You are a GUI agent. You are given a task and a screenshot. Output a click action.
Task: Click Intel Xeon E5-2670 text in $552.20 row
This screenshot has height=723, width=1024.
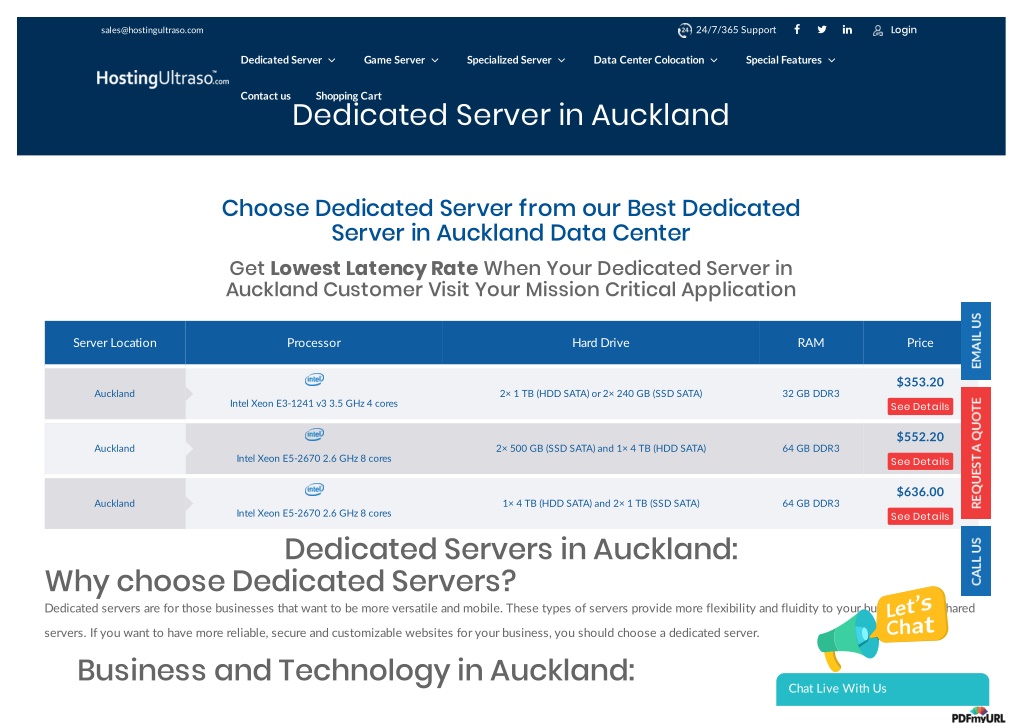(x=314, y=458)
